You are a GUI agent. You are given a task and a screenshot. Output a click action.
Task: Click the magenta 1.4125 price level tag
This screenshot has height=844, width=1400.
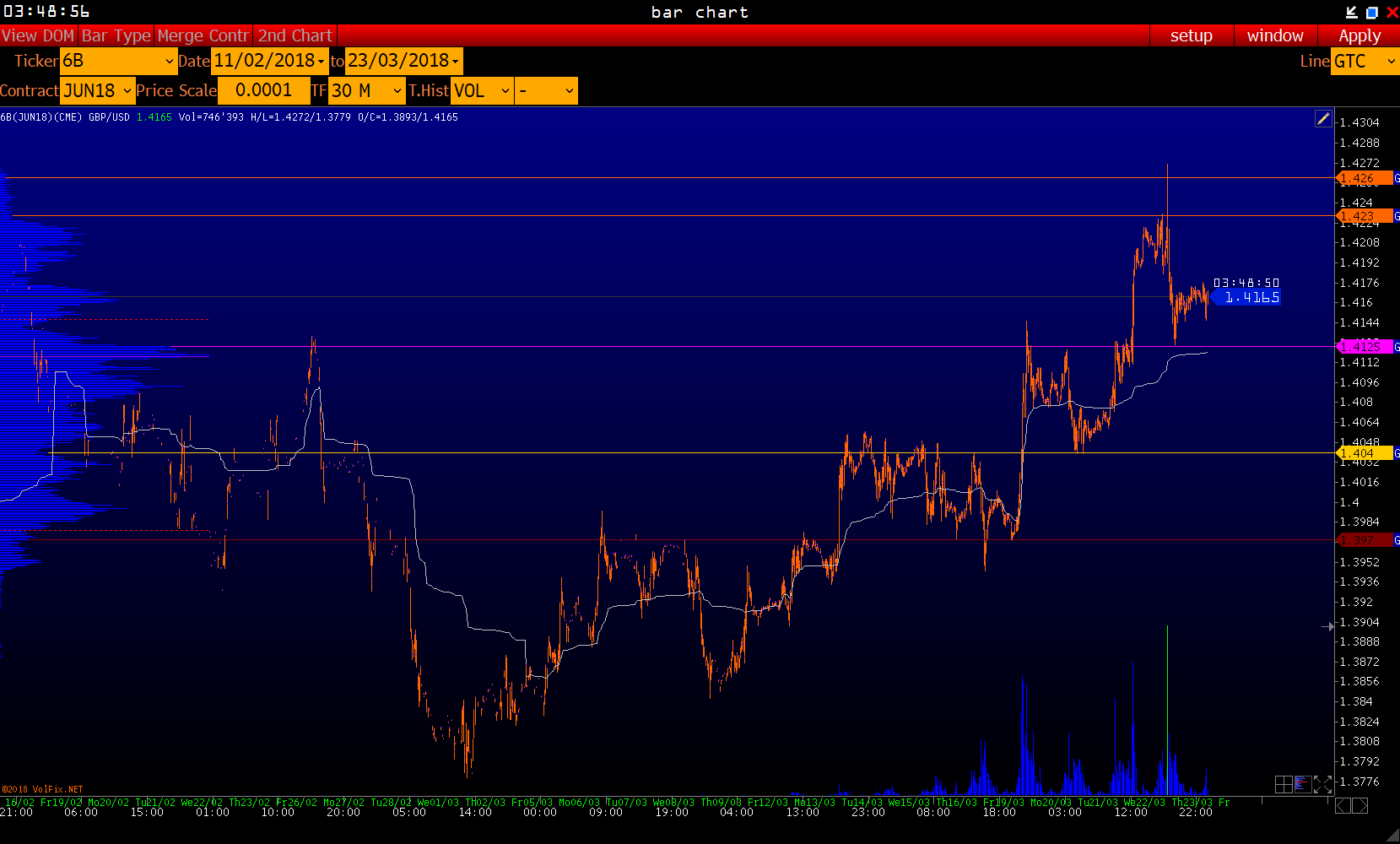coord(1363,347)
